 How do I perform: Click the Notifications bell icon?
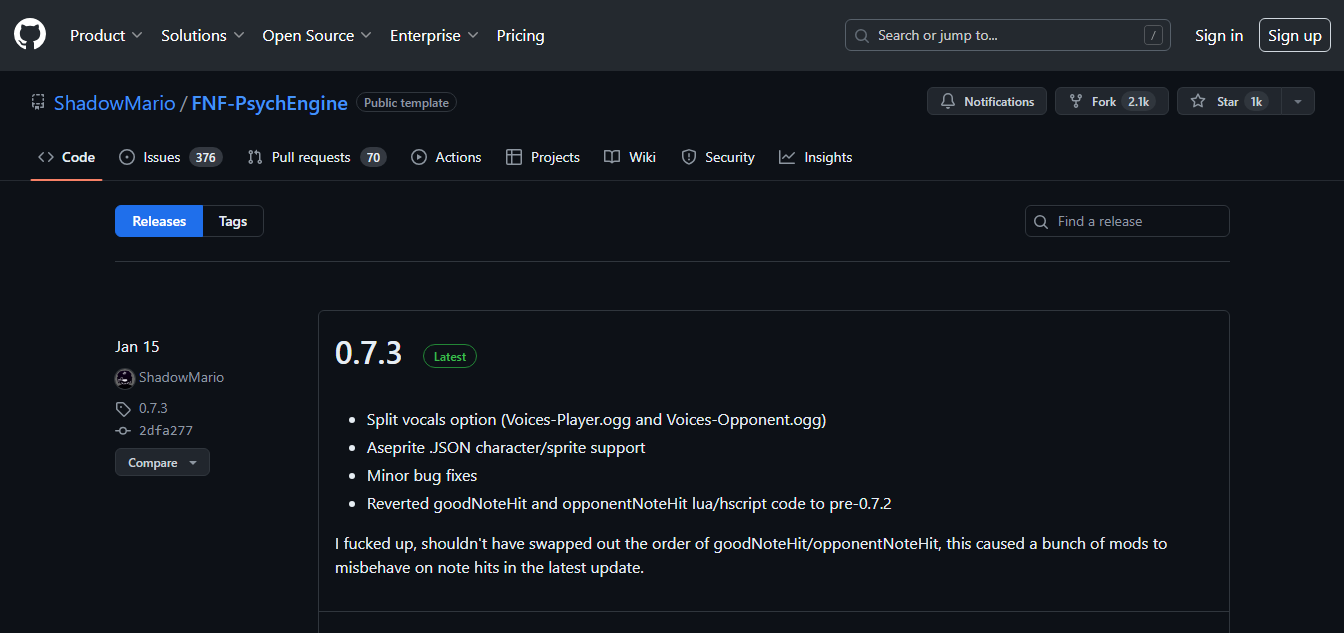tap(948, 101)
